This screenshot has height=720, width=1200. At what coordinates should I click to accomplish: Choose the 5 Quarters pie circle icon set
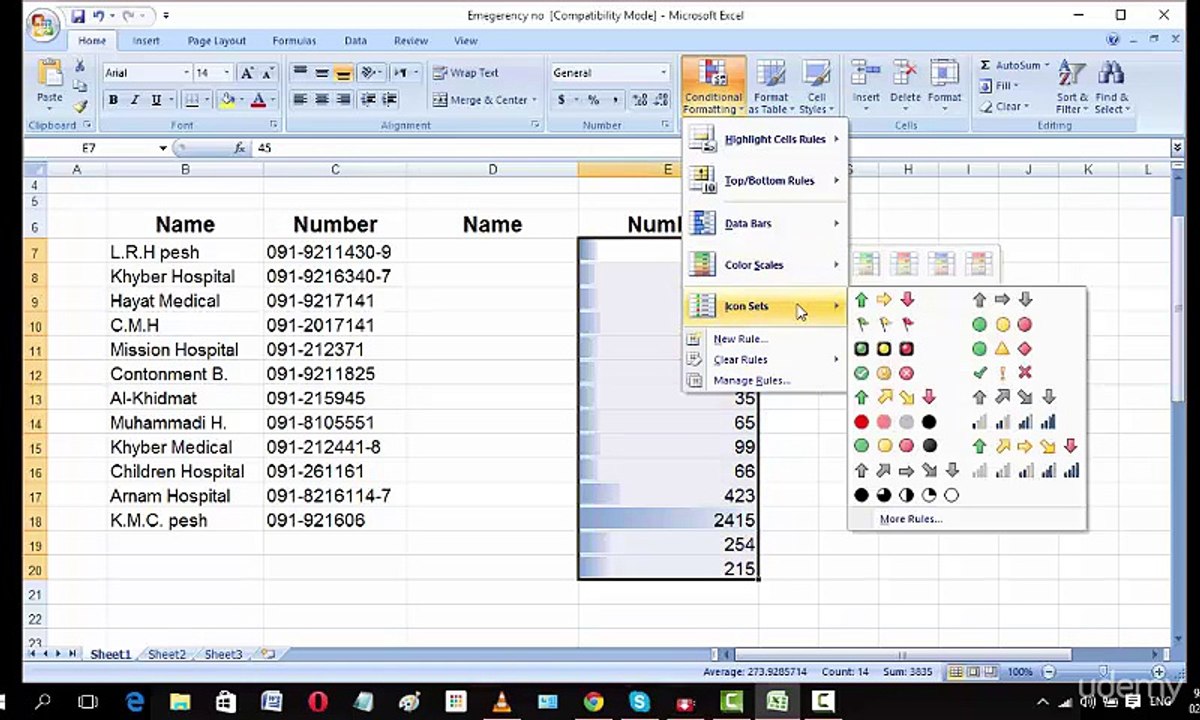click(x=906, y=495)
